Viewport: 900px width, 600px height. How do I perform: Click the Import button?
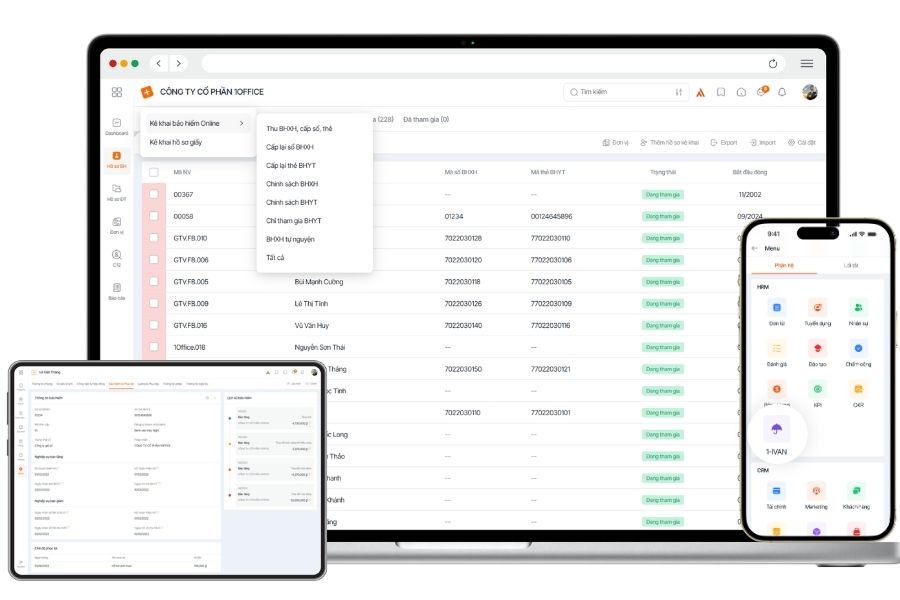point(762,142)
